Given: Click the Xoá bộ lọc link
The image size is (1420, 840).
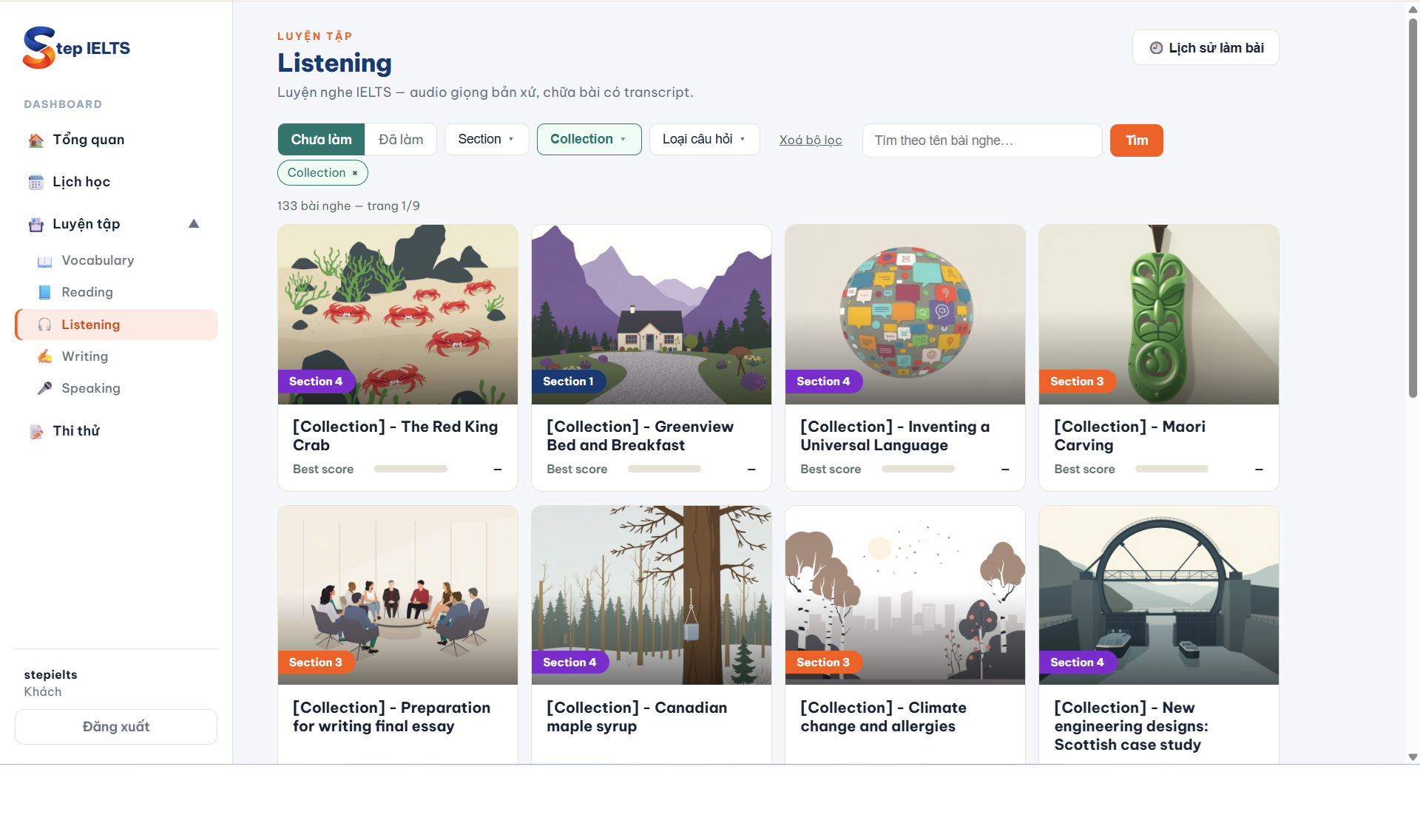Looking at the screenshot, I should (x=811, y=140).
